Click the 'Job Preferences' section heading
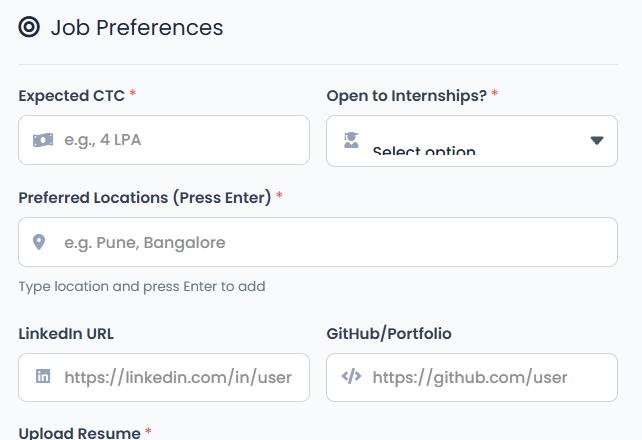 137,28
